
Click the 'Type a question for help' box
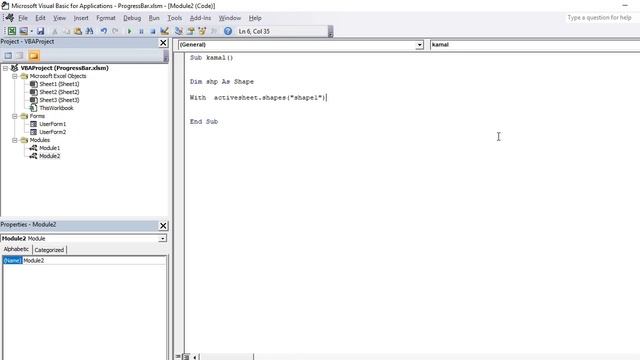[600, 18]
